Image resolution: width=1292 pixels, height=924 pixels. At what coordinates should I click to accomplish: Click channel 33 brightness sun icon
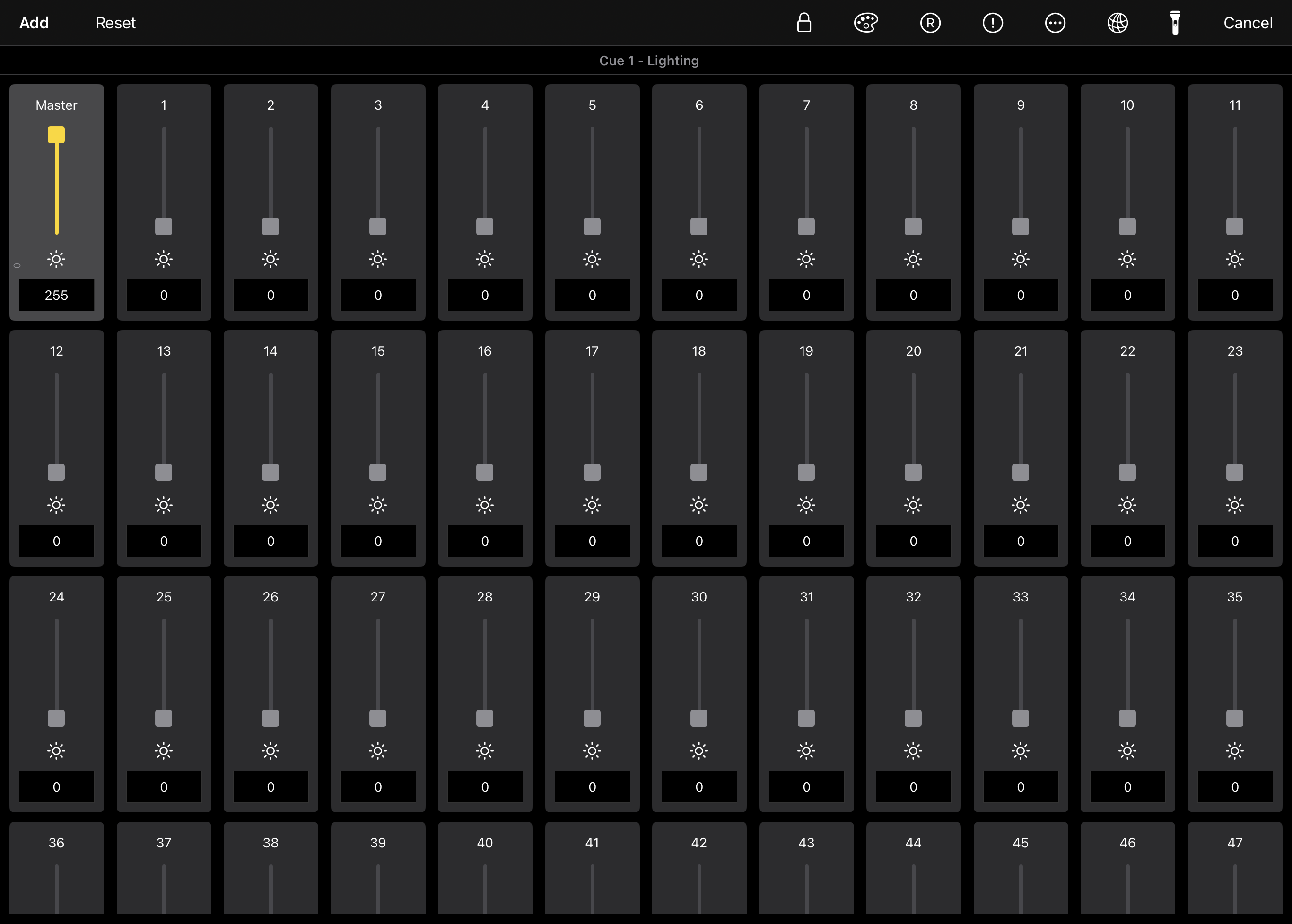[x=1021, y=751]
